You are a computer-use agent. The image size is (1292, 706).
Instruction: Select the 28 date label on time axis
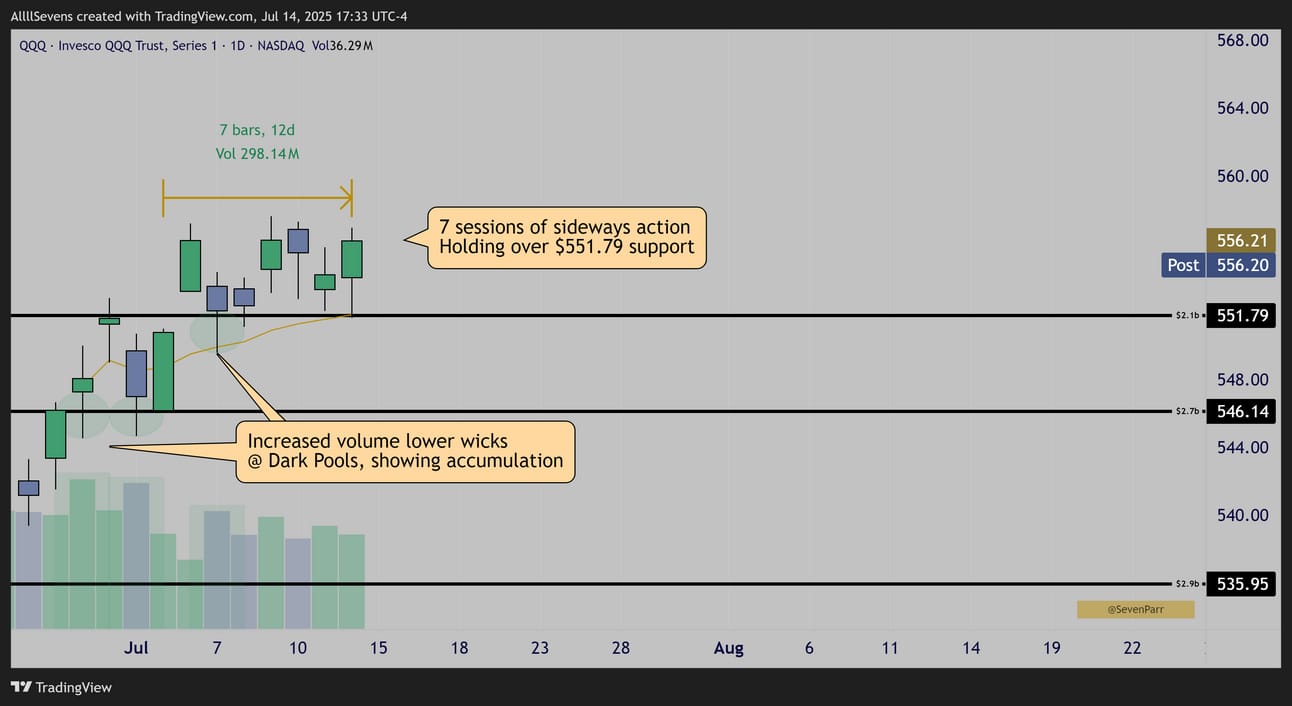(x=621, y=648)
